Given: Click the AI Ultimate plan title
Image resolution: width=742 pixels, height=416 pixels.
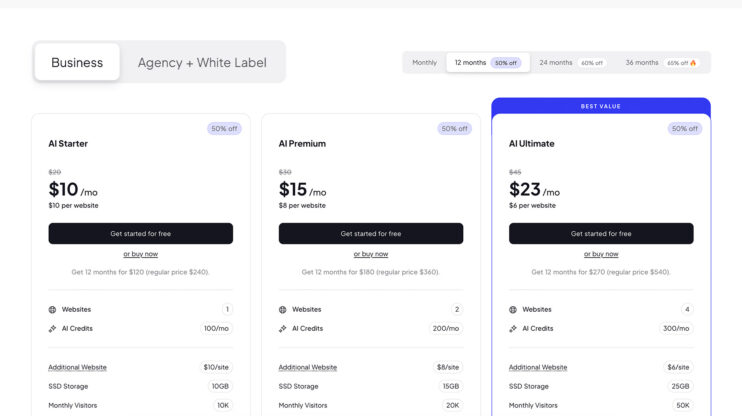Looking at the screenshot, I should click(x=532, y=143).
